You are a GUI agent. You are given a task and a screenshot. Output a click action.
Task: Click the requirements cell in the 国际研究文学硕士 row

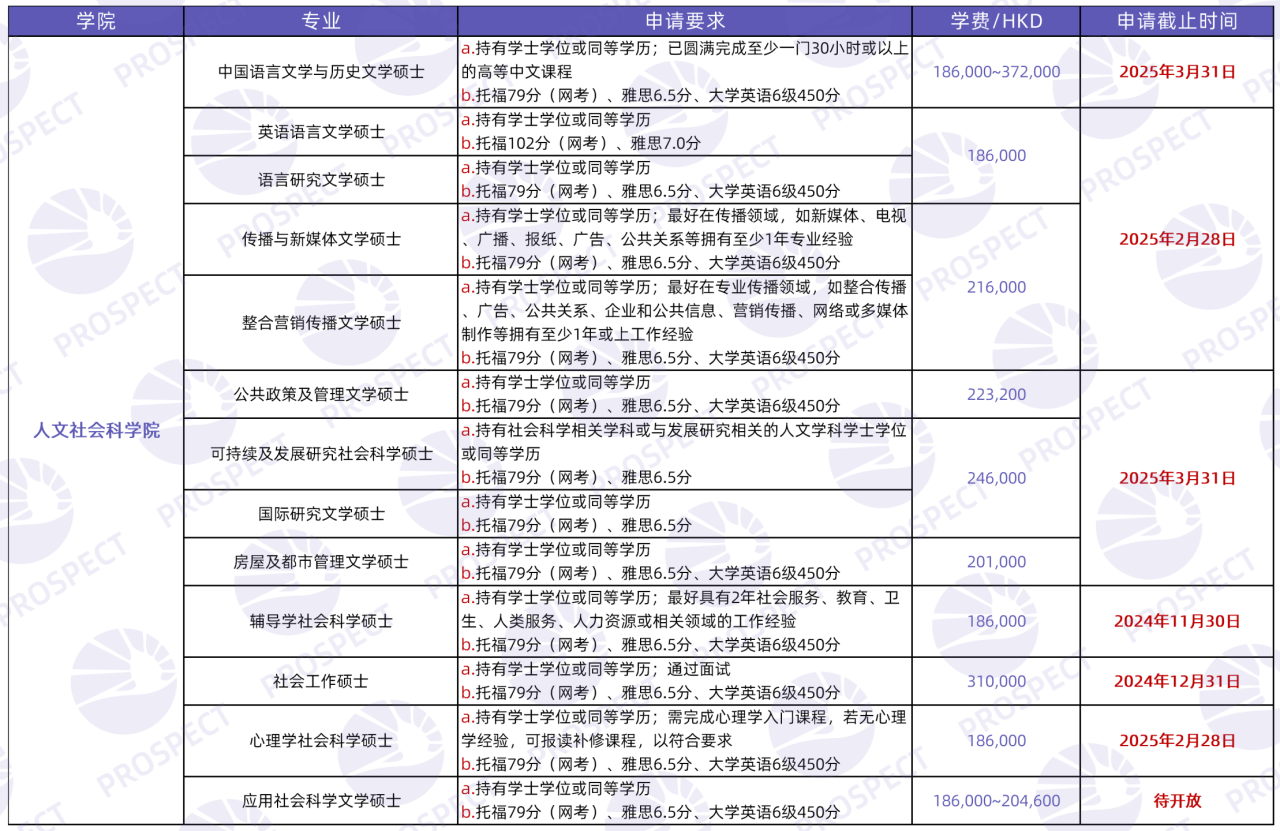685,514
